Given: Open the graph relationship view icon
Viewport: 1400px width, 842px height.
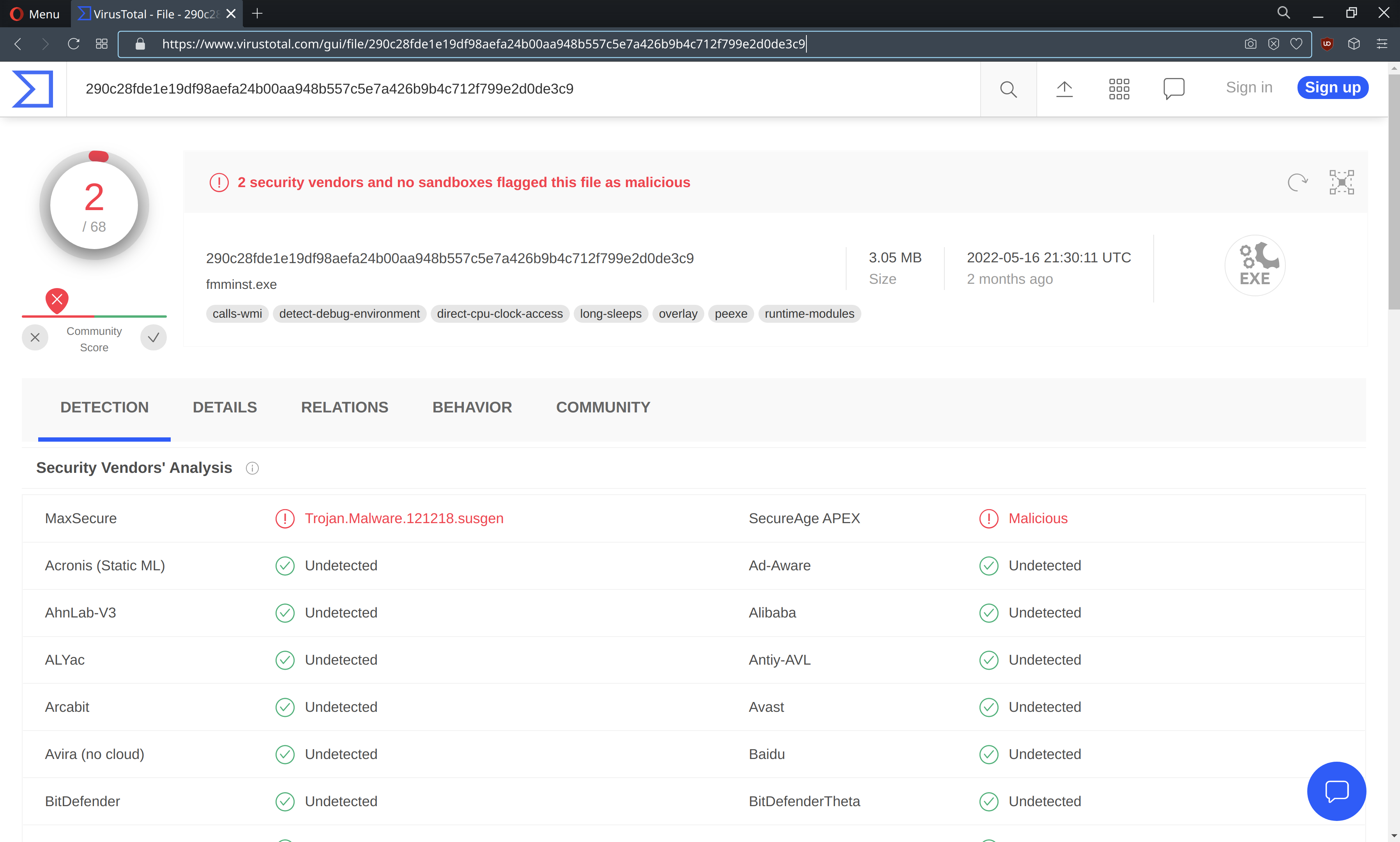Looking at the screenshot, I should (x=1342, y=182).
